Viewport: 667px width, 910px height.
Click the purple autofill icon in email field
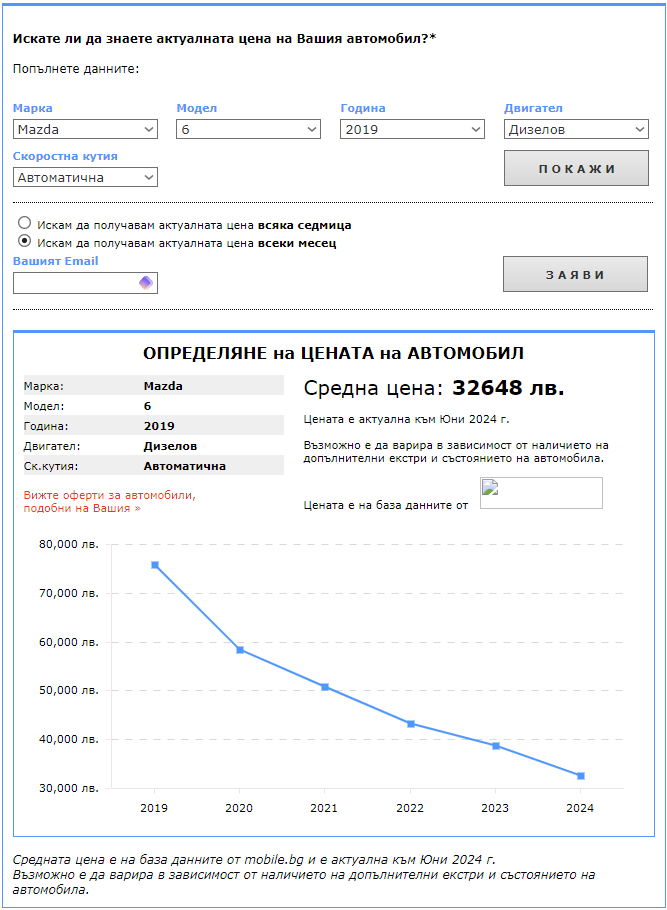[x=146, y=283]
